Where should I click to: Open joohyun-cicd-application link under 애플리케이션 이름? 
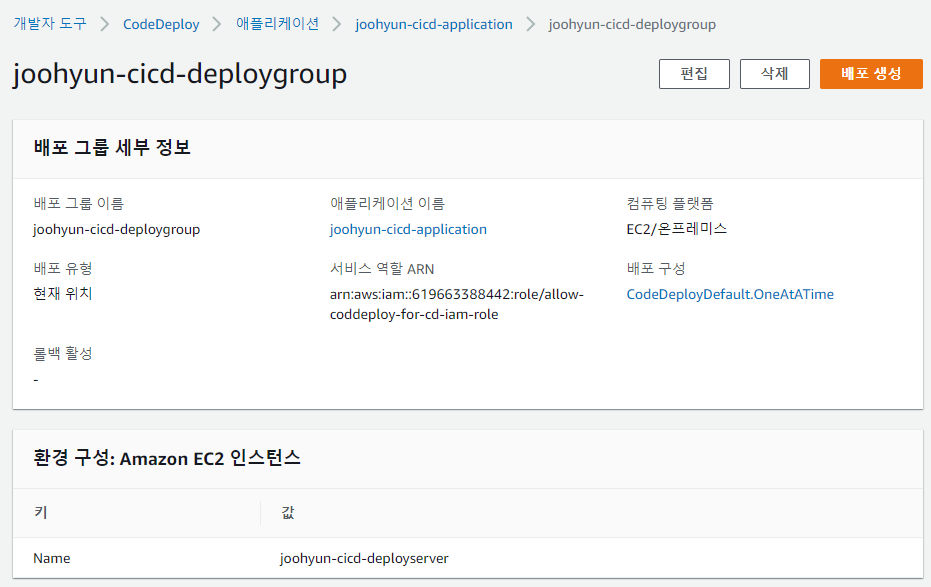click(x=408, y=229)
